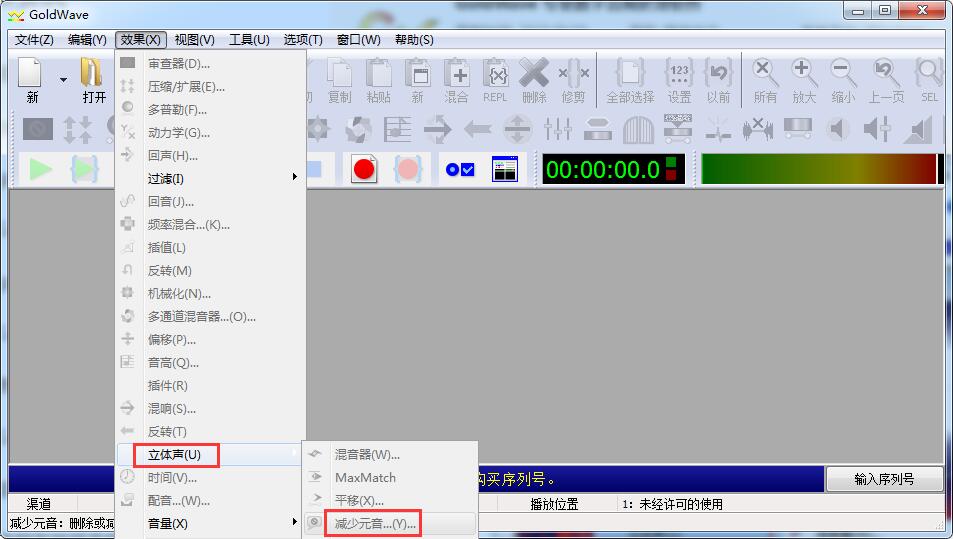
Task: Click the green 00:00:00.0 time display
Action: click(x=602, y=169)
